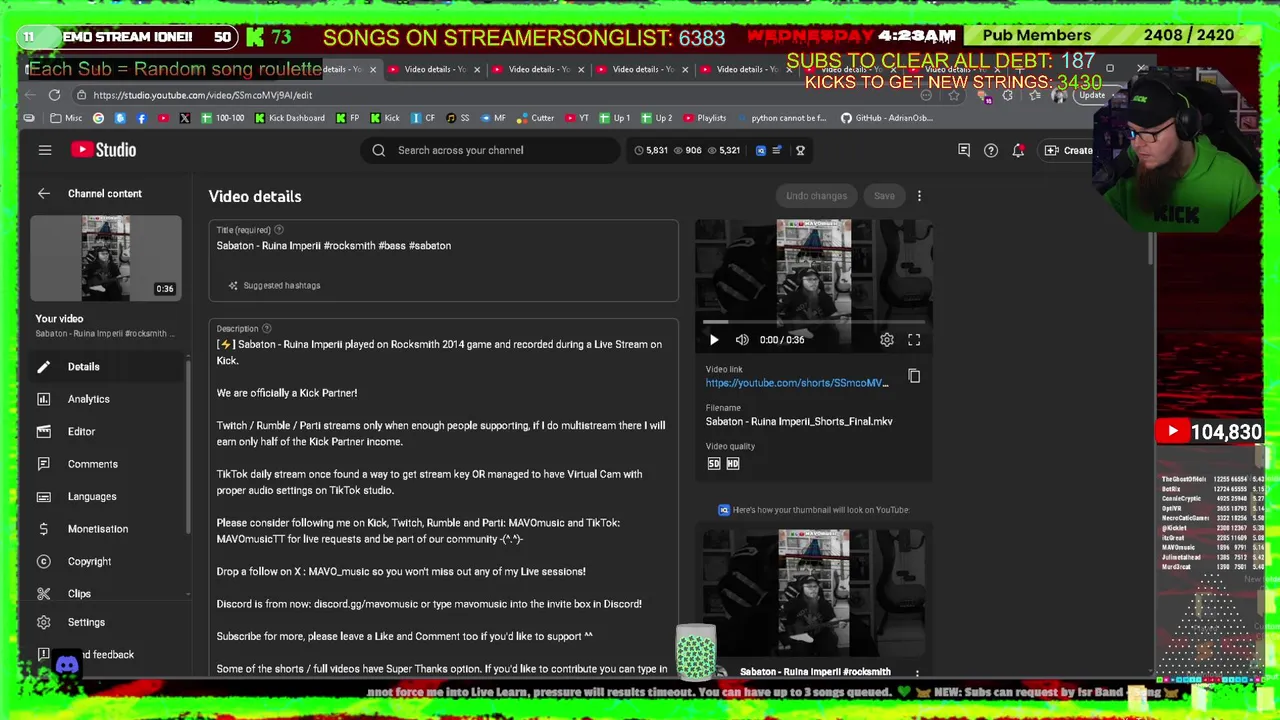Viewport: 1280px width, 720px height.
Task: Click the Undo changes button
Action: pos(816,196)
